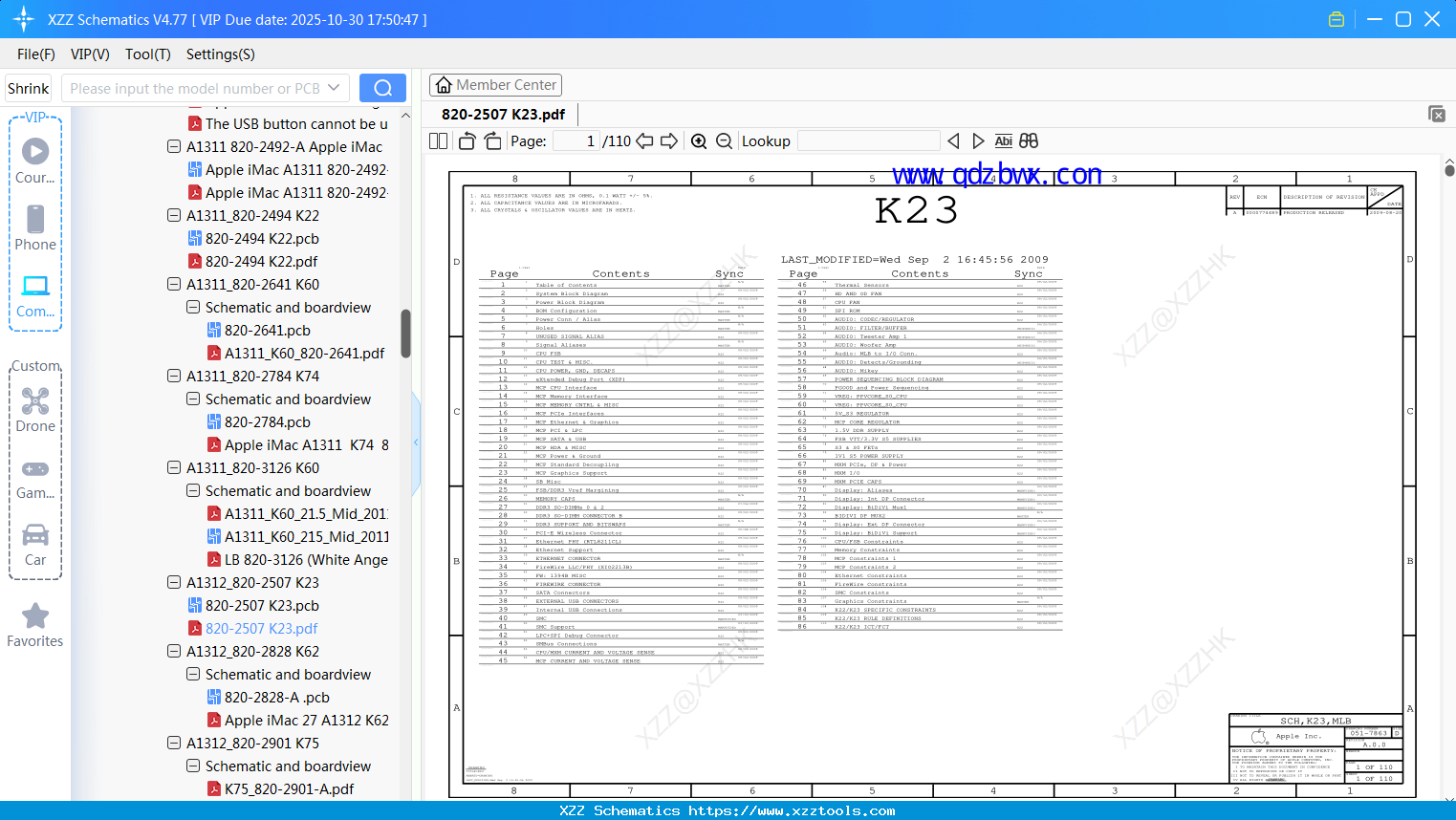1456x820 pixels.
Task: Open 820-2494 K22.pcb file
Action: (253, 239)
